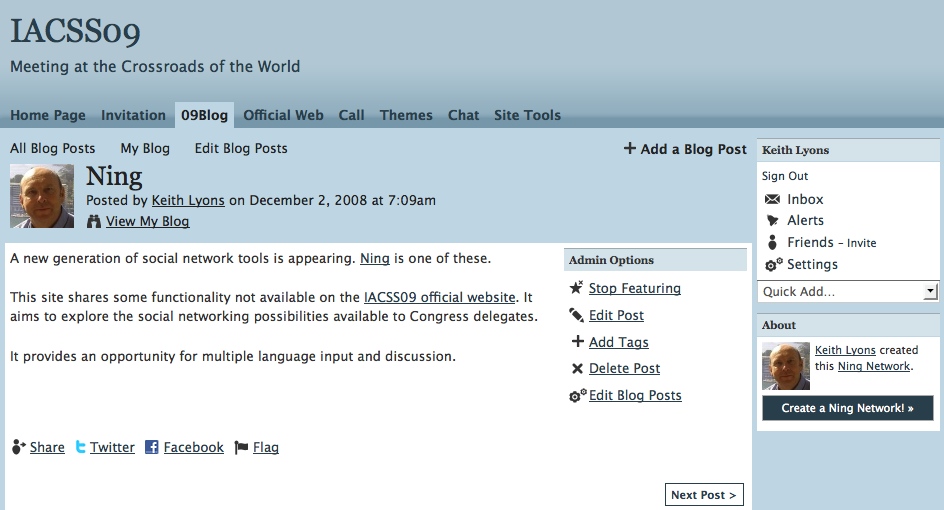Click the flag icon next to Flag
The height and width of the screenshot is (510, 944).
pos(241,447)
